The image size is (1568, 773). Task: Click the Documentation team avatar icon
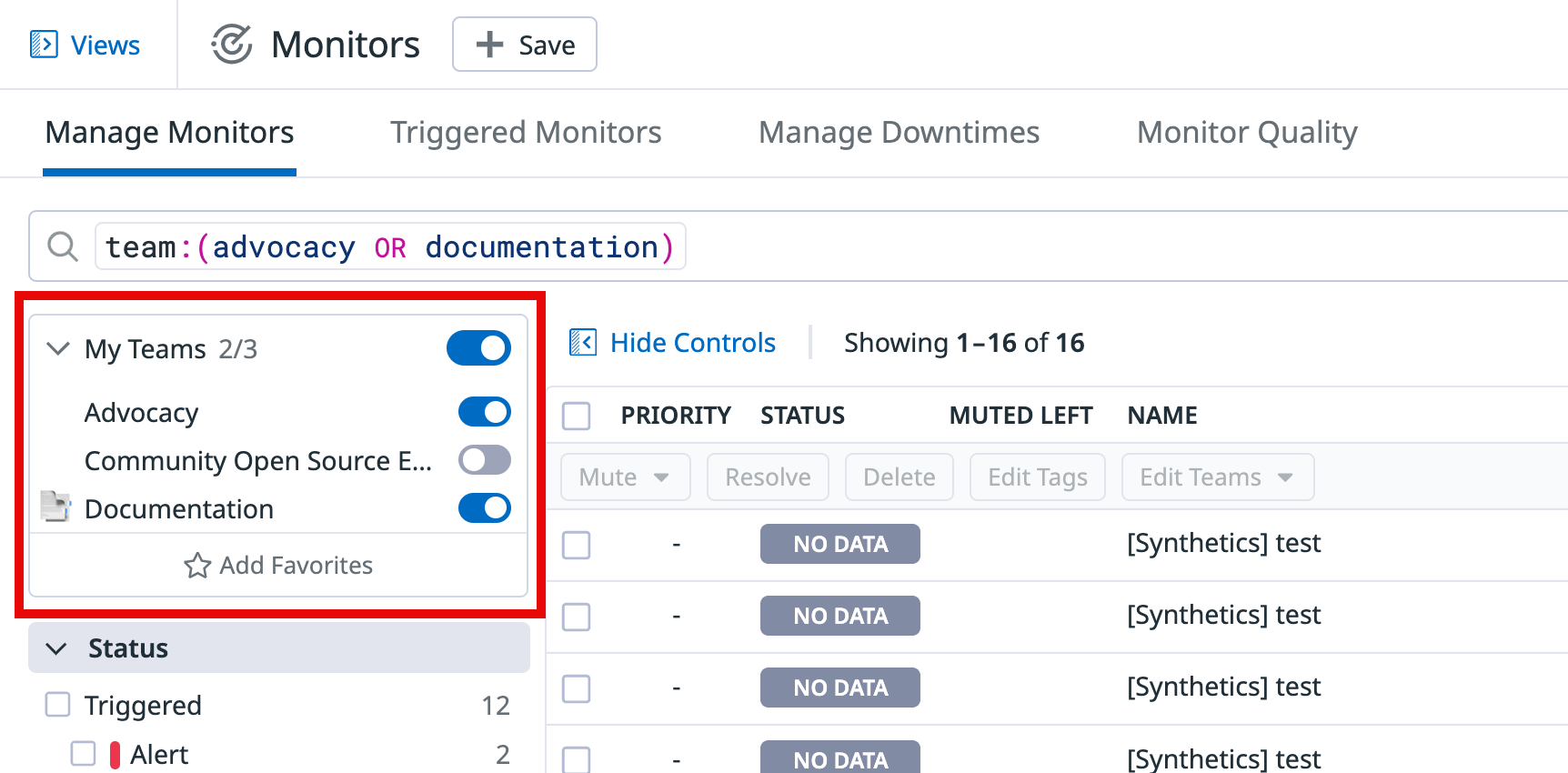[56, 507]
